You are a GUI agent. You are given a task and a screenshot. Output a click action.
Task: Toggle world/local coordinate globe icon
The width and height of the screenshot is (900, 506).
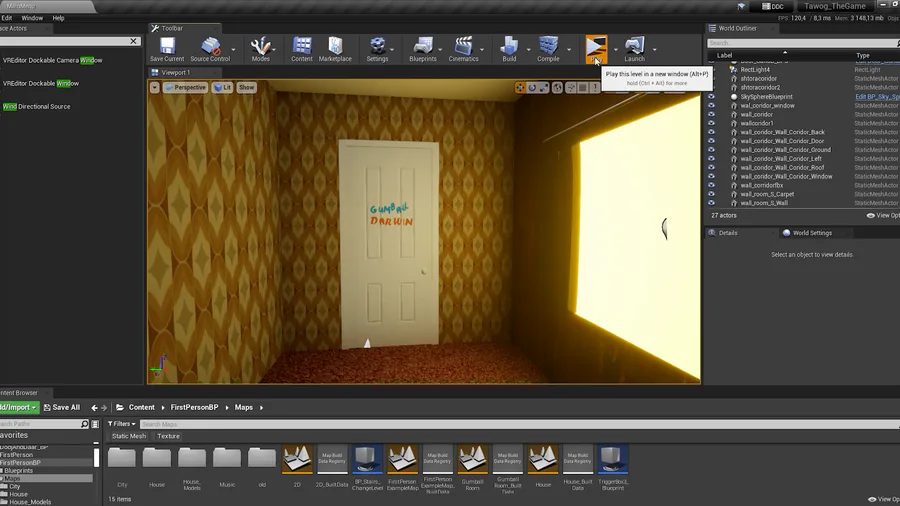point(557,88)
